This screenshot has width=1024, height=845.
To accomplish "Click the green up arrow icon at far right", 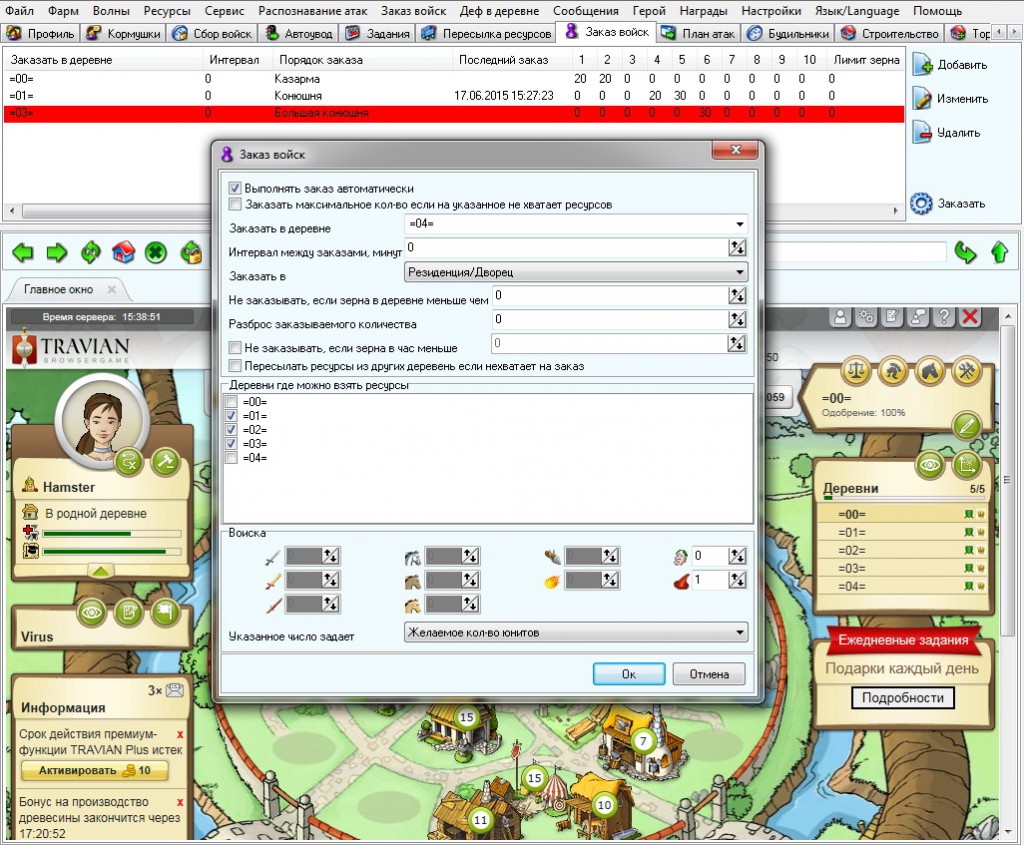I will pyautogui.click(x=999, y=252).
